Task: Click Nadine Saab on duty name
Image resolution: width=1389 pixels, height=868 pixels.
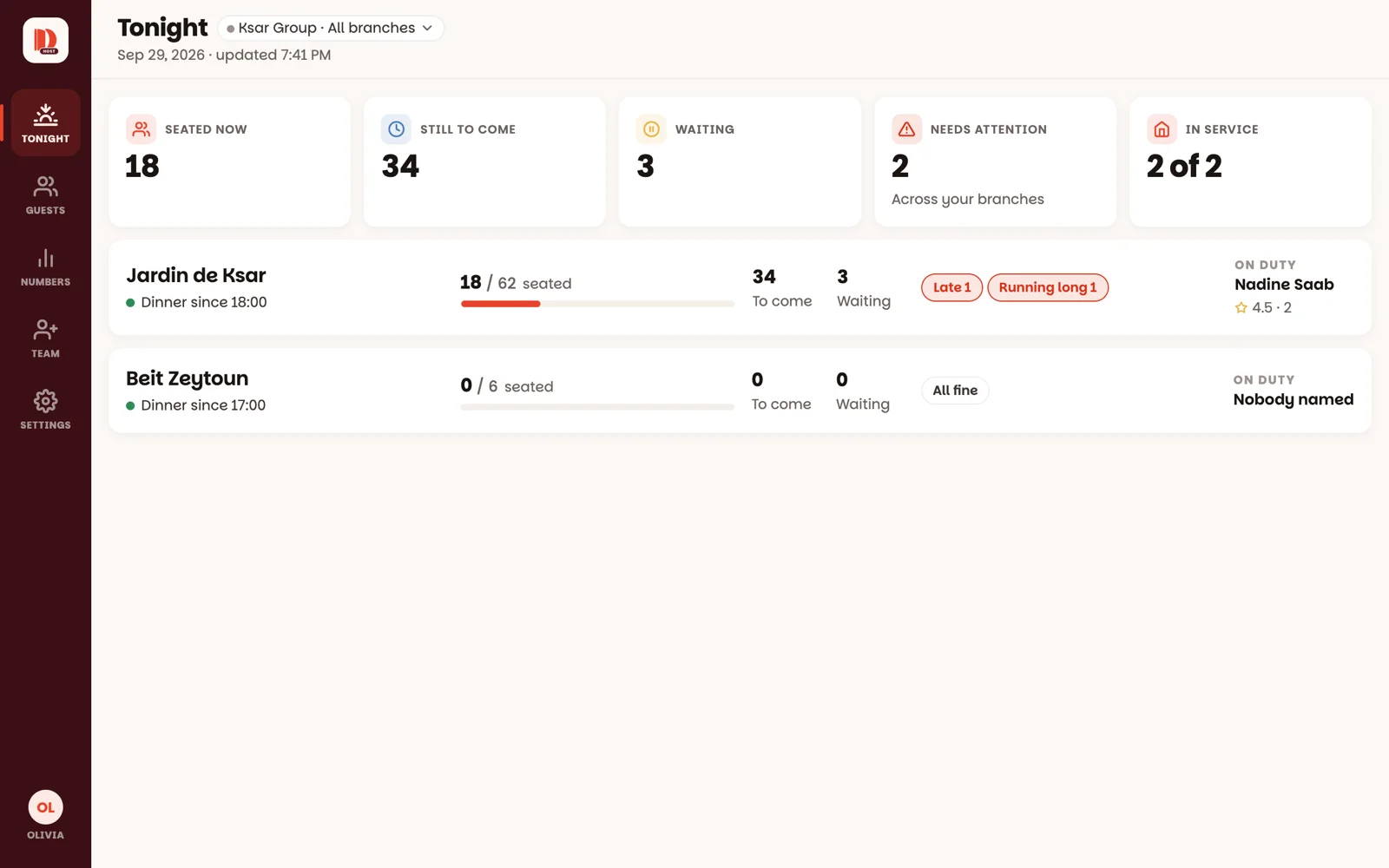Action: point(1284,285)
